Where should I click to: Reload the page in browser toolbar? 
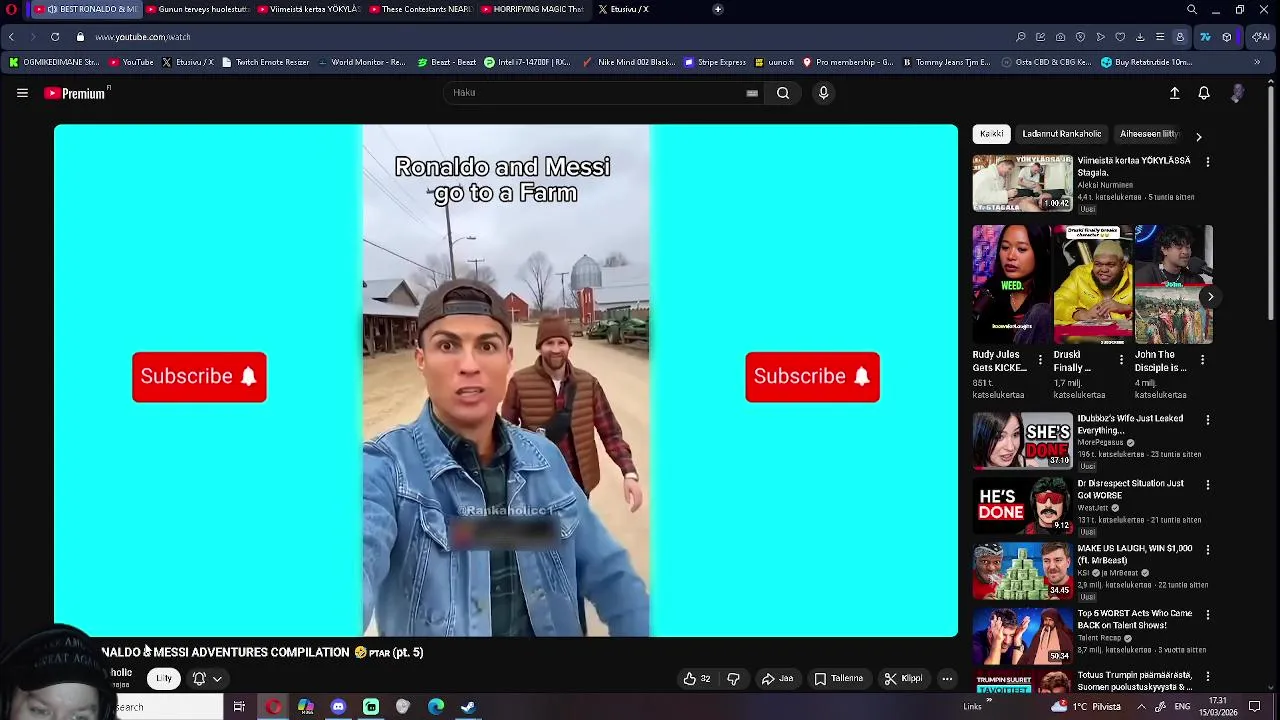point(55,37)
